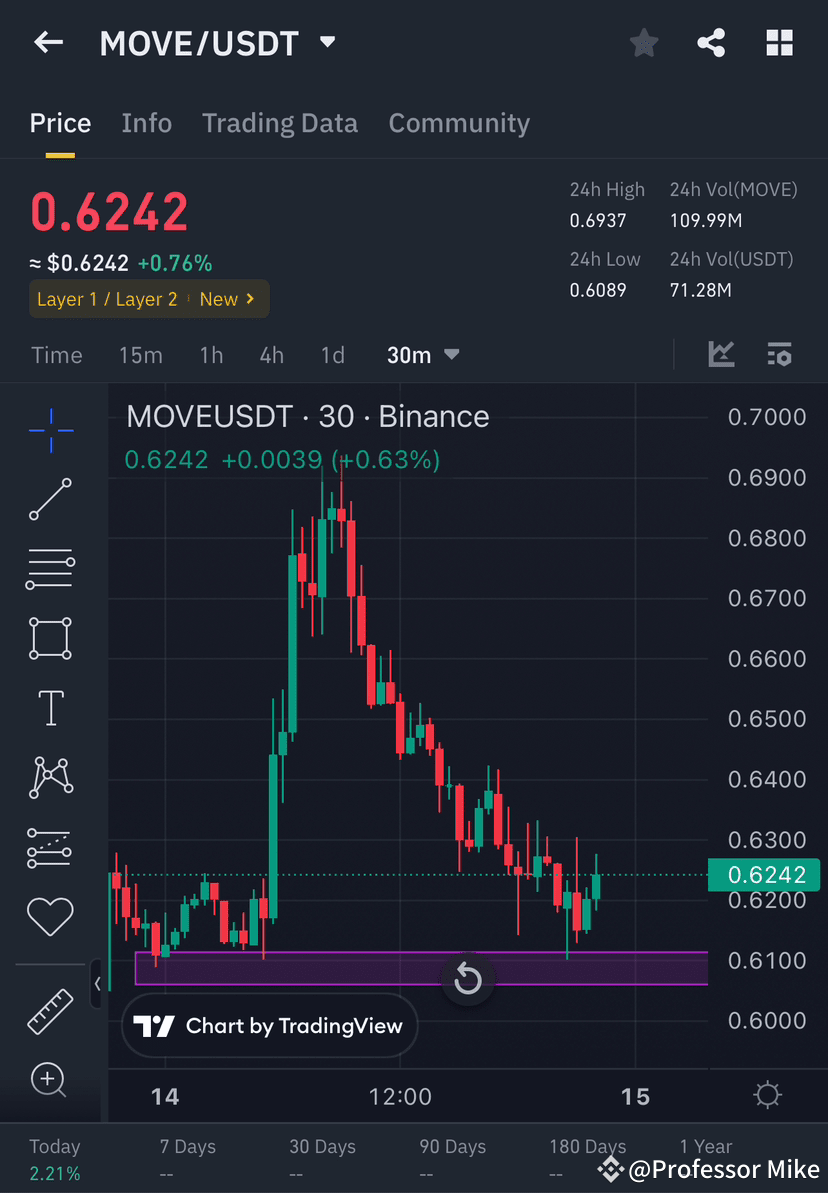Image resolution: width=828 pixels, height=1193 pixels.
Task: Open the share options
Action: [x=711, y=42]
